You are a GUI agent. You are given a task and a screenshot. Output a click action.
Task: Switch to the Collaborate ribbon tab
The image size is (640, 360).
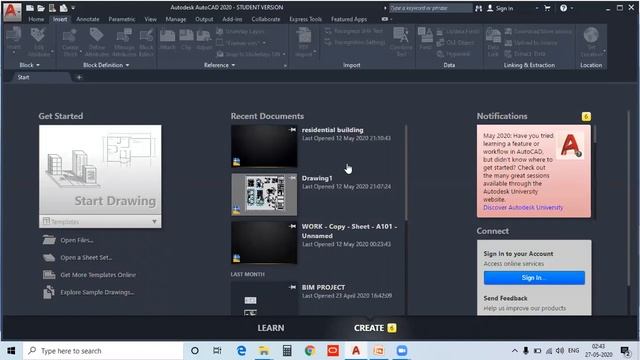pyautogui.click(x=265, y=19)
